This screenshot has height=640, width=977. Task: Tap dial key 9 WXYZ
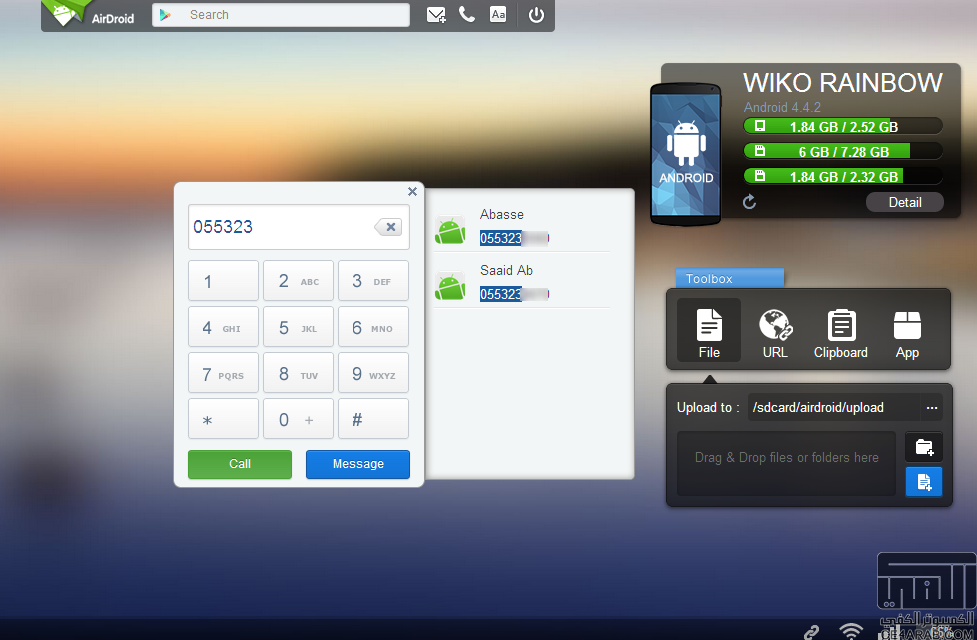pos(373,373)
